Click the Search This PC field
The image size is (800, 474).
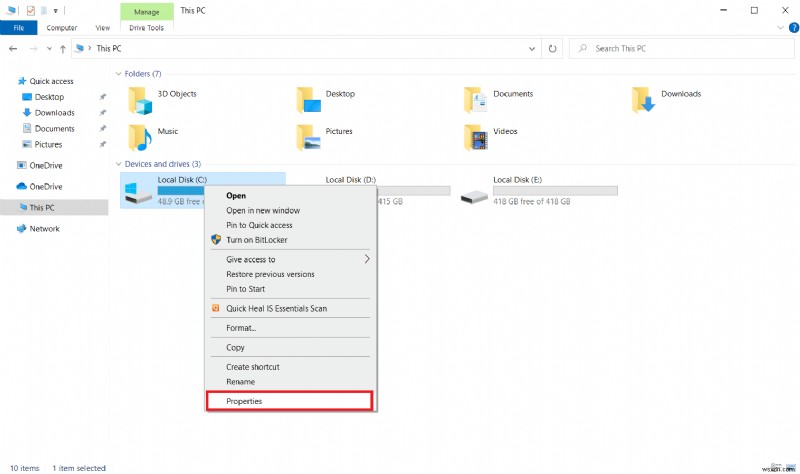682,49
